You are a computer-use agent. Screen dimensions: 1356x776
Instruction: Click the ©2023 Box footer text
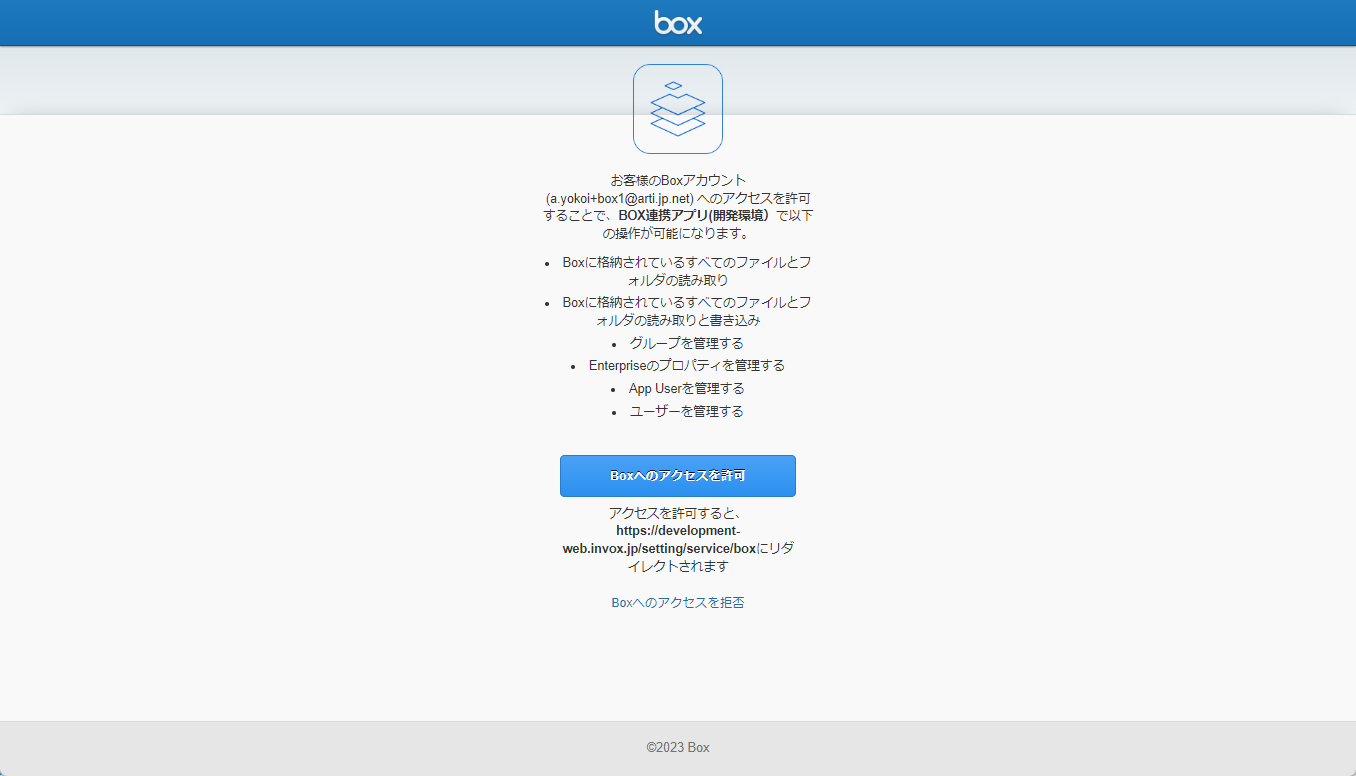pos(678,747)
